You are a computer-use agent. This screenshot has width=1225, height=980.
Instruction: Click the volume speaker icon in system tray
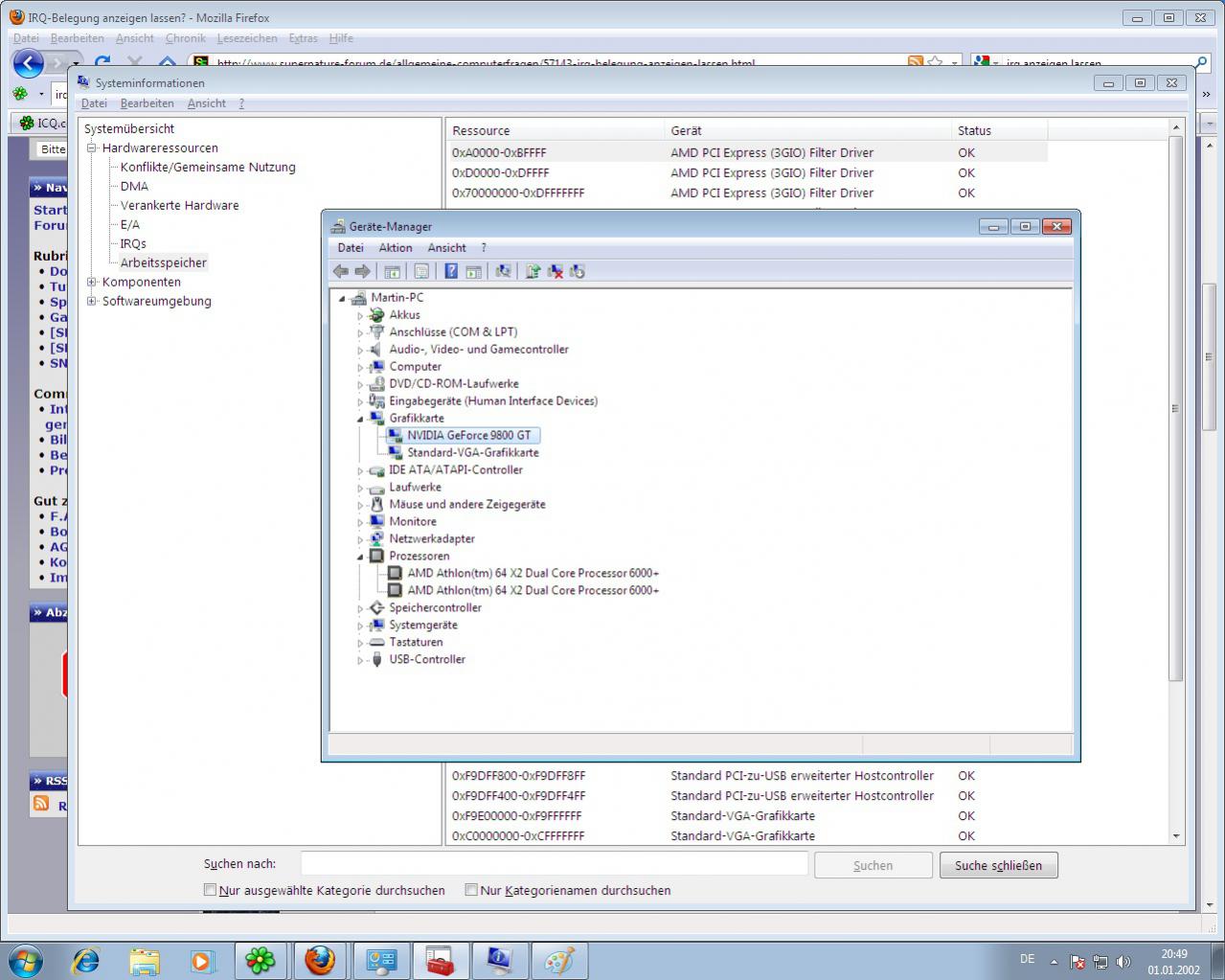pyautogui.click(x=1123, y=962)
